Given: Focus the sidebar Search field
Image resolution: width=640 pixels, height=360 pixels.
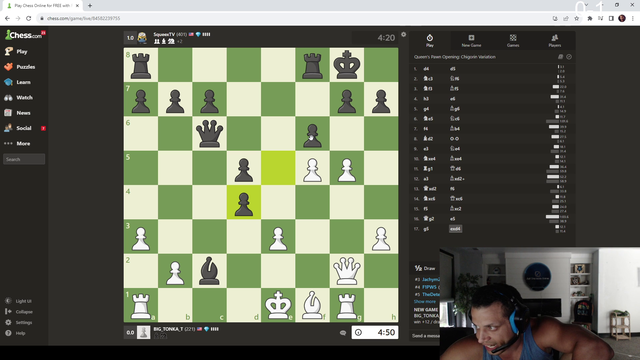Looking at the screenshot, I should pyautogui.click(x=24, y=159).
